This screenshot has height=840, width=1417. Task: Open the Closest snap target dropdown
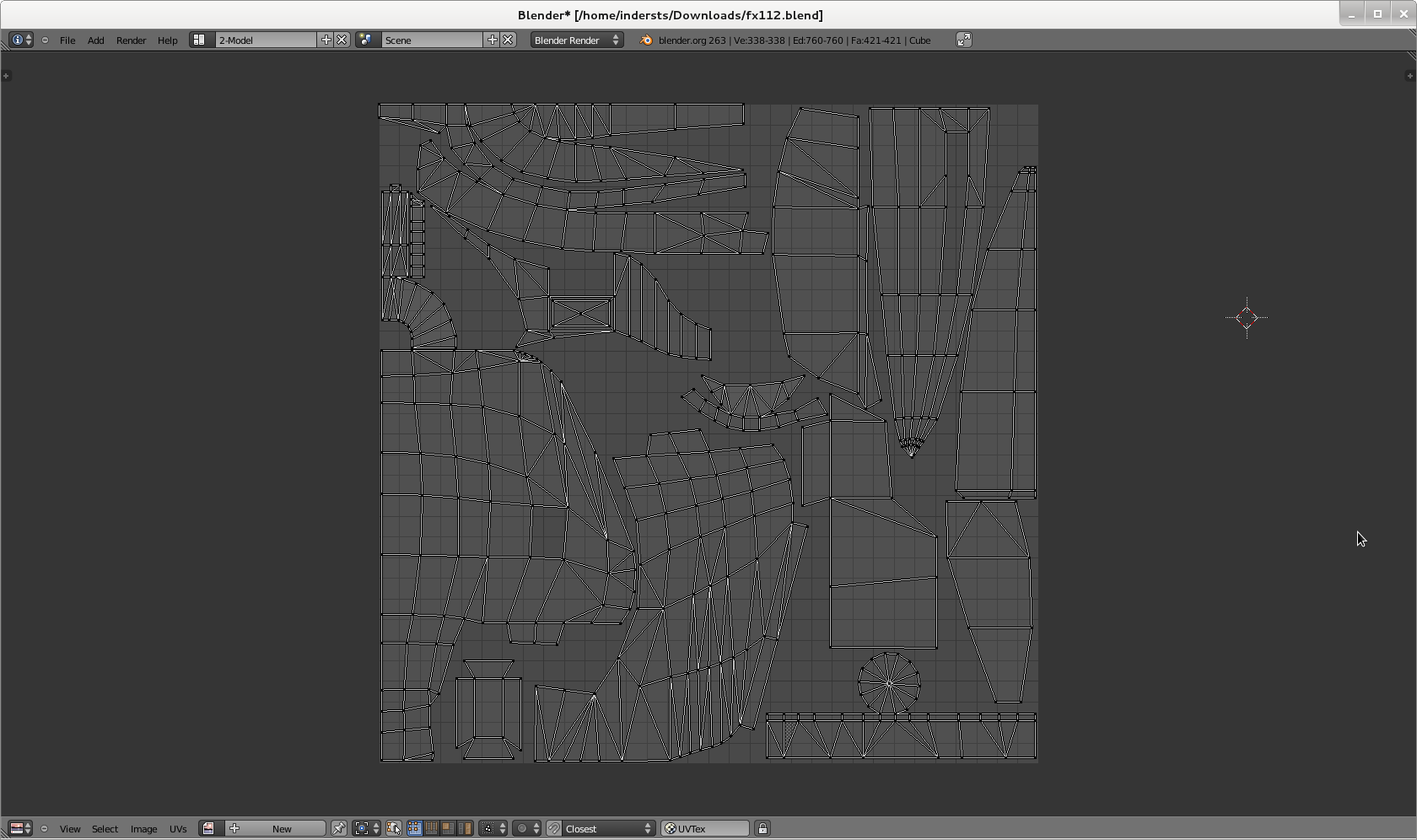click(x=607, y=828)
